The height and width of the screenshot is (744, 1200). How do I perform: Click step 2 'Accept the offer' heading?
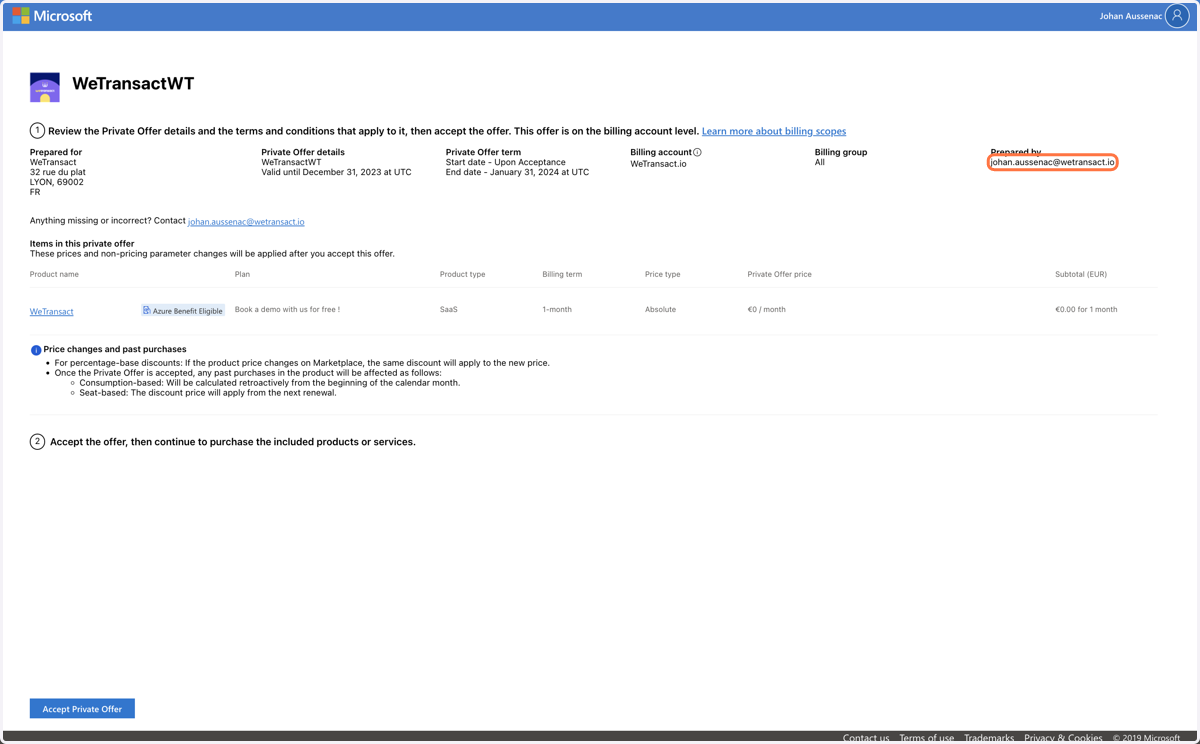pos(233,442)
